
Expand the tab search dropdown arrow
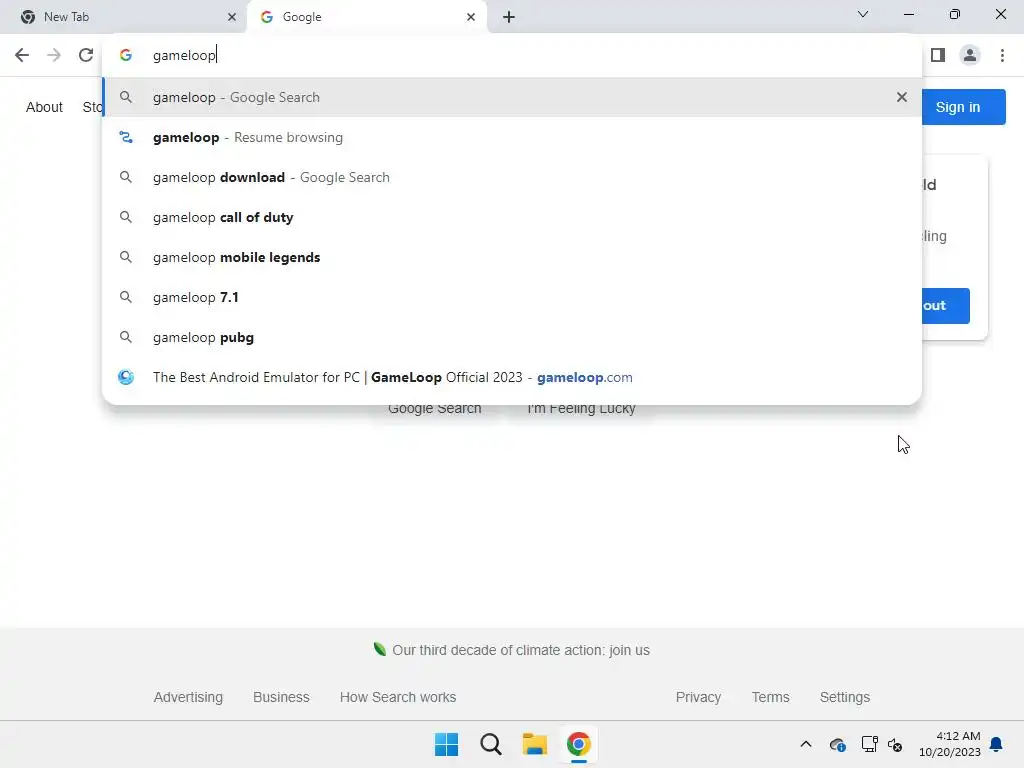tap(863, 14)
